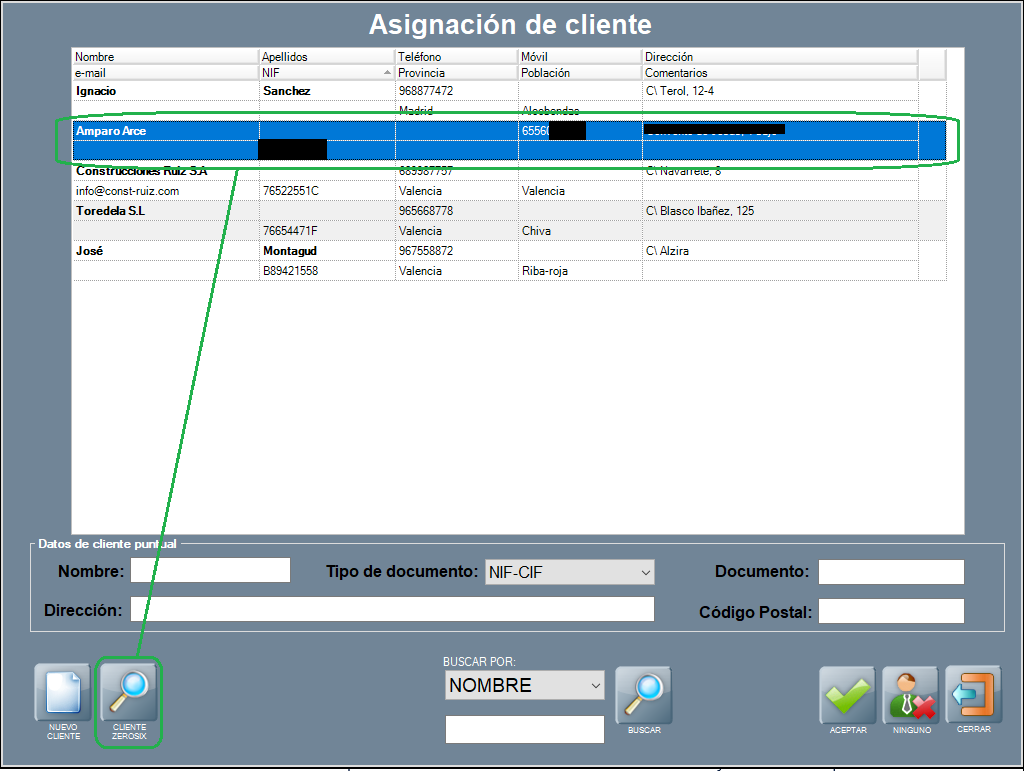Click the search text box under Buscar por
Image resolution: width=1024 pixels, height=771 pixels.
coord(524,730)
